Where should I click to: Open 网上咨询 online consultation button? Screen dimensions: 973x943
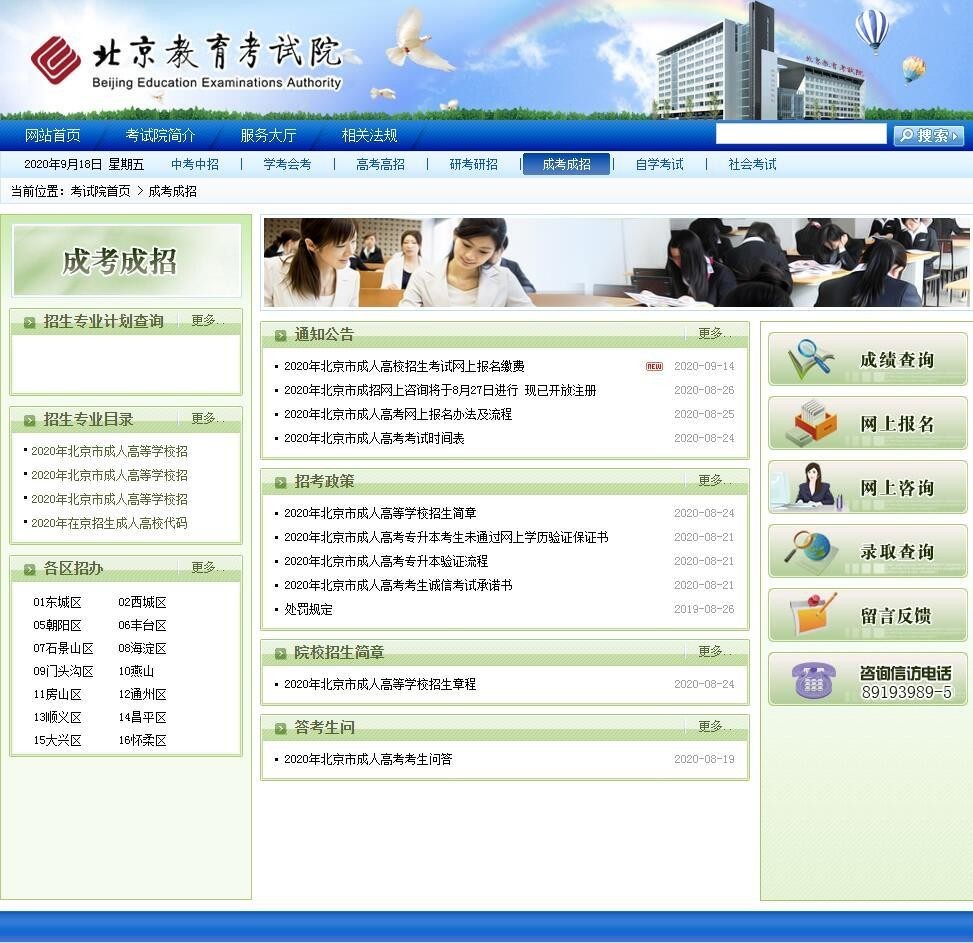pos(868,487)
